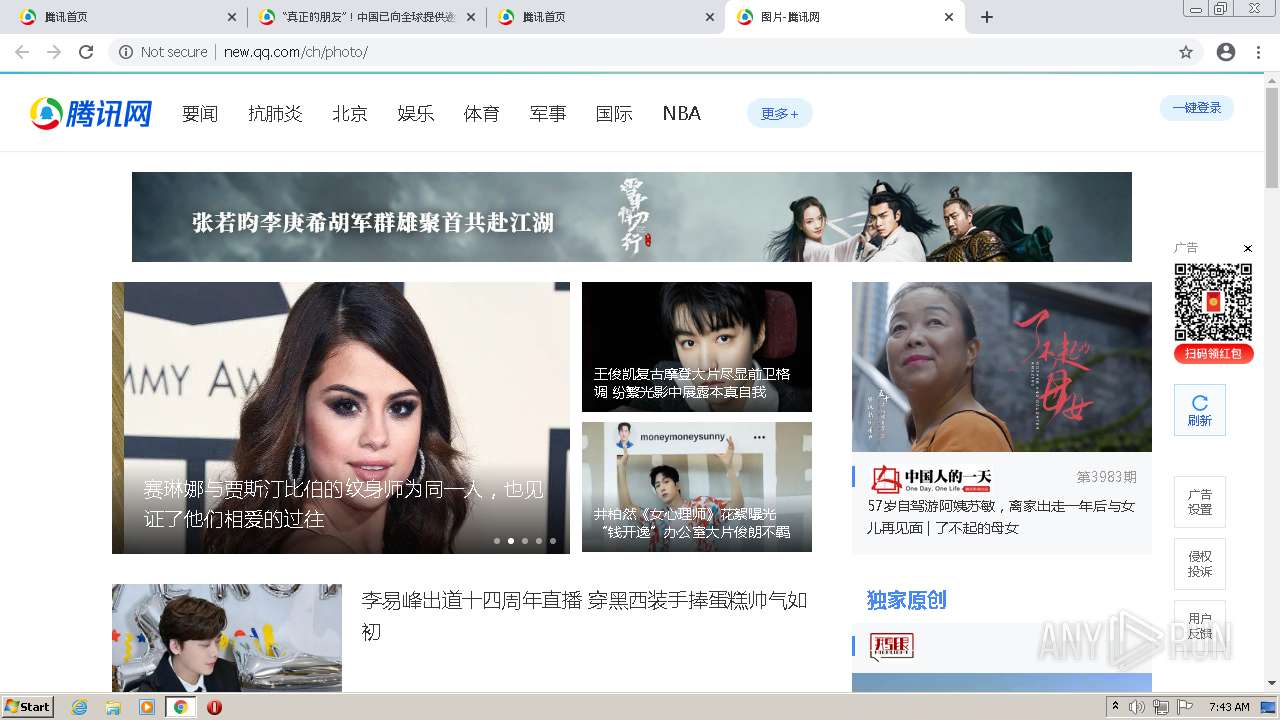Open the 李易峰 article thumbnail

click(227, 638)
